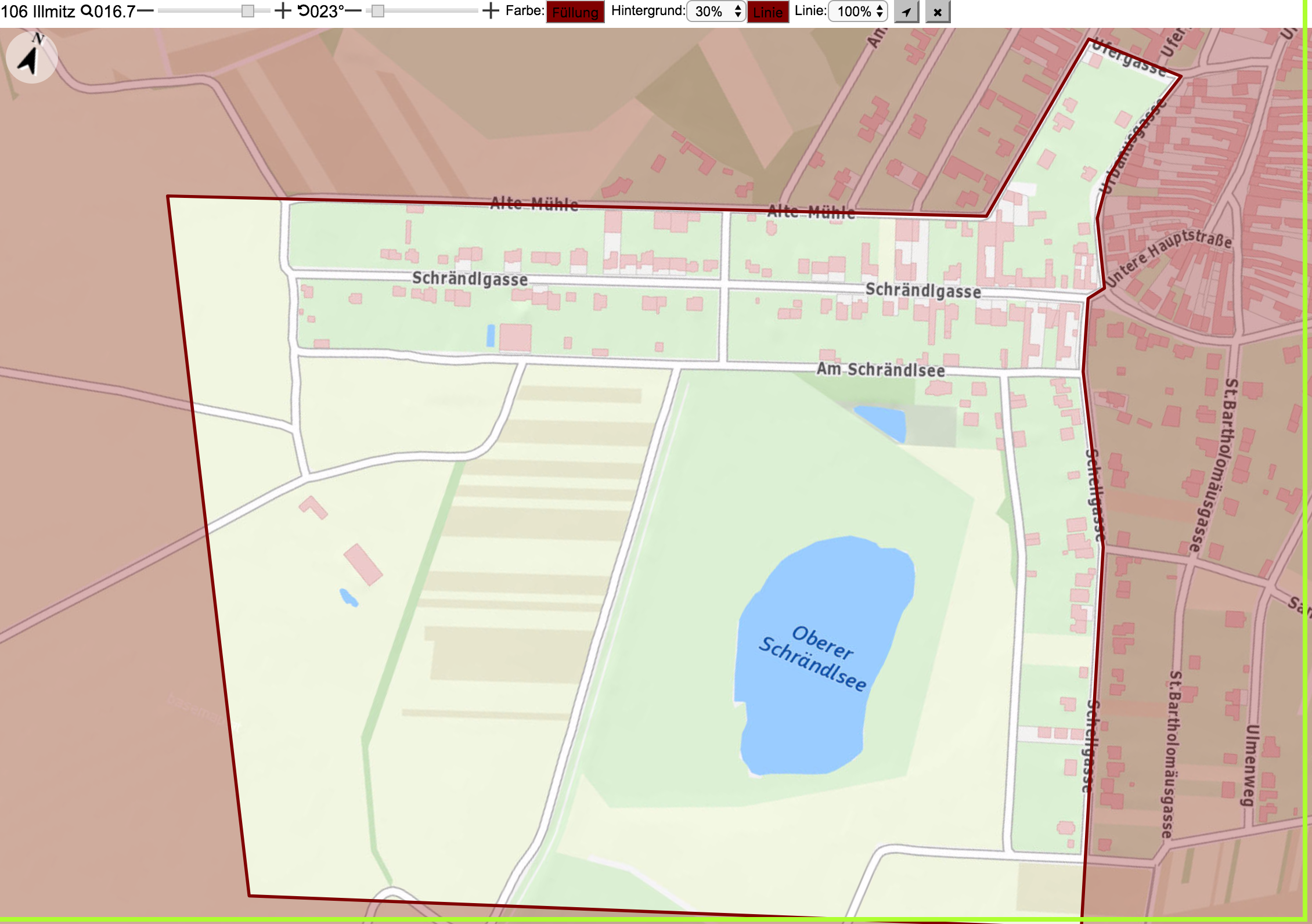Click the rotation minus icon
1312x924 pixels.
coord(353,11)
